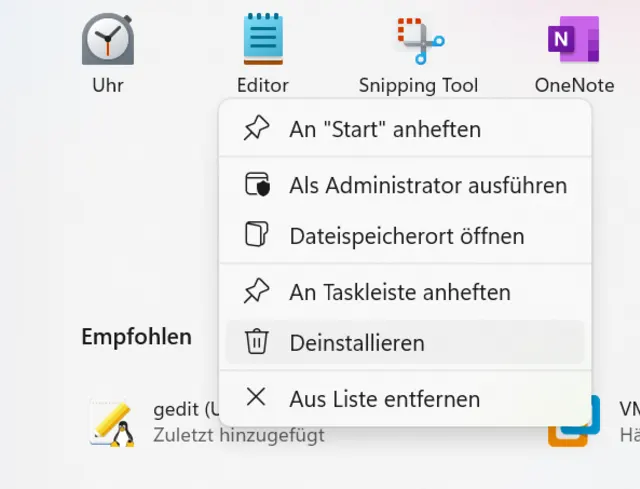Viewport: 640px width, 489px height.
Task: Launch the Editor notepad icon
Action: (x=263, y=40)
